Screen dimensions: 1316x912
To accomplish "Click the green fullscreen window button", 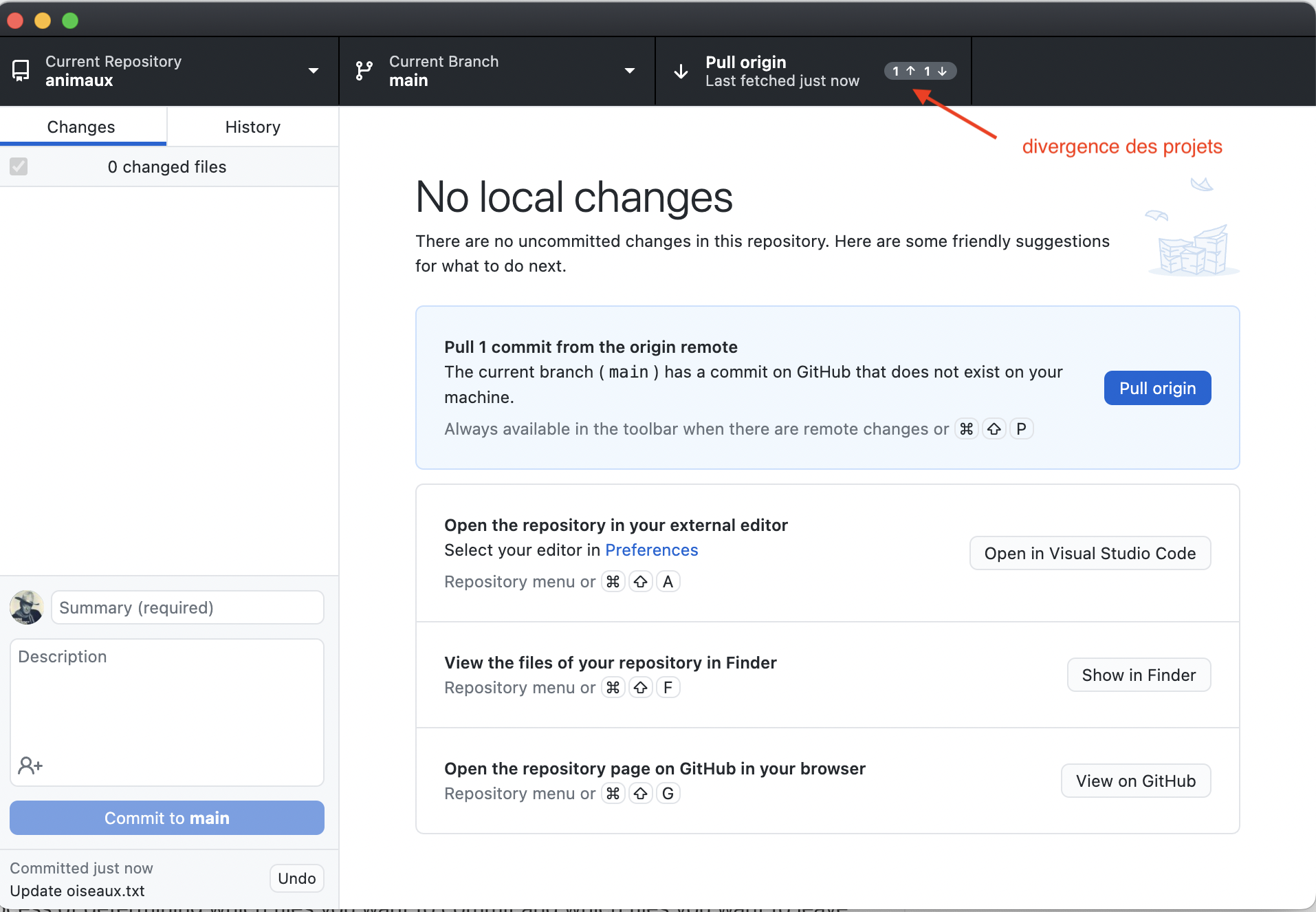I will click(x=70, y=21).
